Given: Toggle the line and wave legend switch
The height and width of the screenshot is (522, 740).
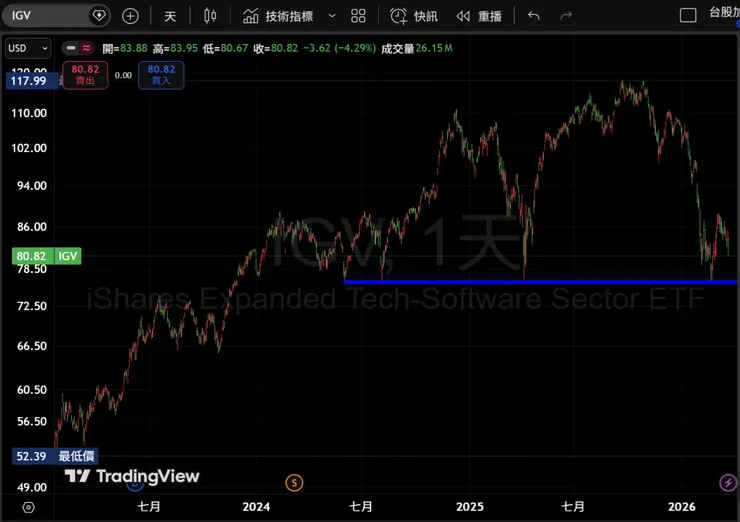Looking at the screenshot, I should pyautogui.click(x=78, y=48).
